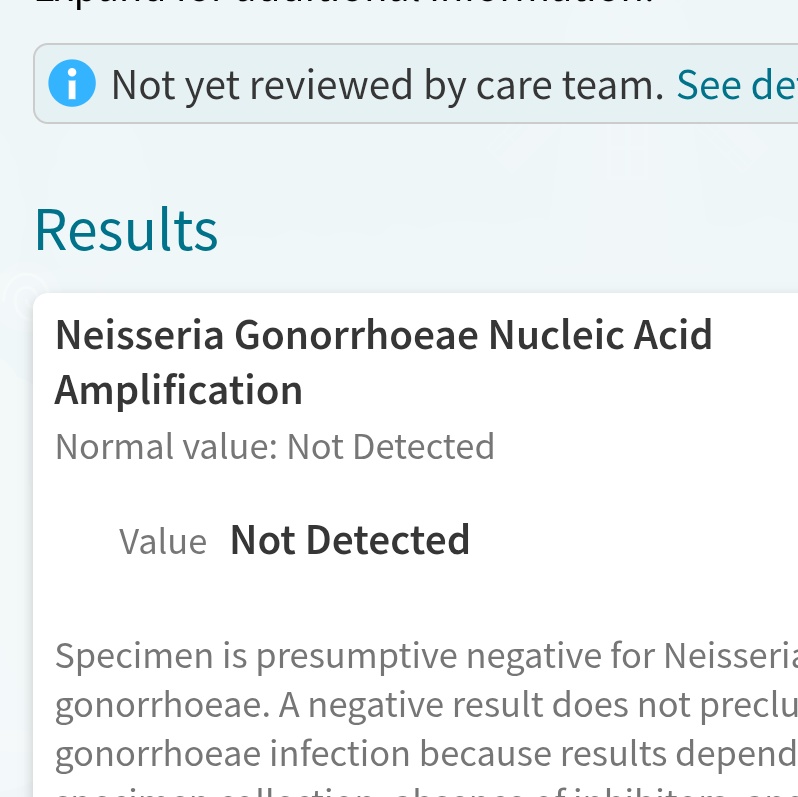Click the blue info icon in the banner
The image size is (798, 797).
click(72, 84)
